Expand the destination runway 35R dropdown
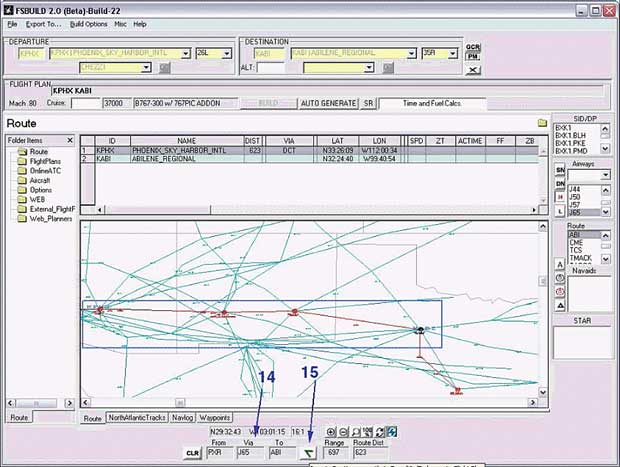Image resolution: width=620 pixels, height=467 pixels. (x=453, y=53)
